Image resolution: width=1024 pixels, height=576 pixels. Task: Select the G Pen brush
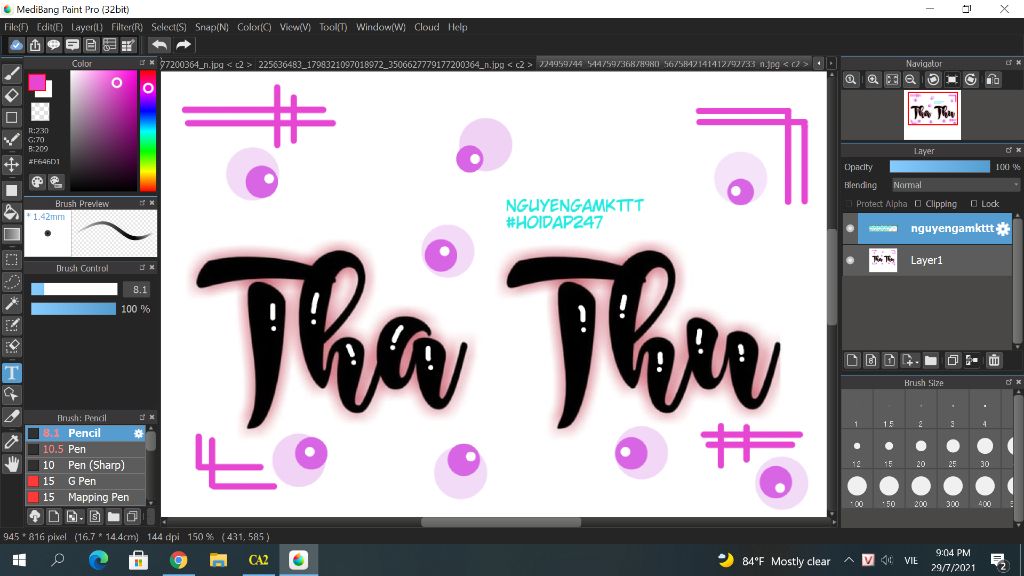86,481
